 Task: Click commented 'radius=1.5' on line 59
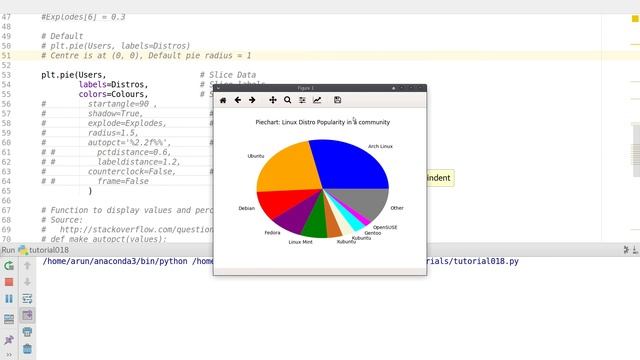coord(111,133)
